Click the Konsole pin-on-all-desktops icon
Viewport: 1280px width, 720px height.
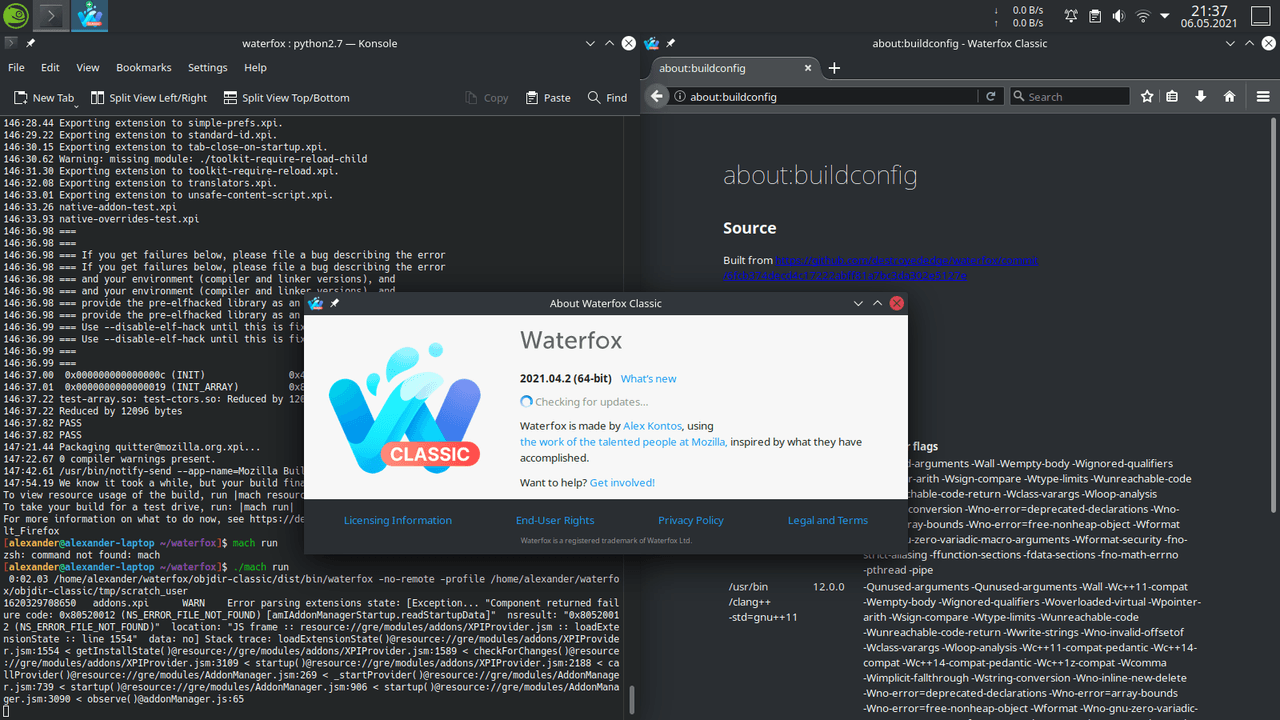click(x=31, y=43)
